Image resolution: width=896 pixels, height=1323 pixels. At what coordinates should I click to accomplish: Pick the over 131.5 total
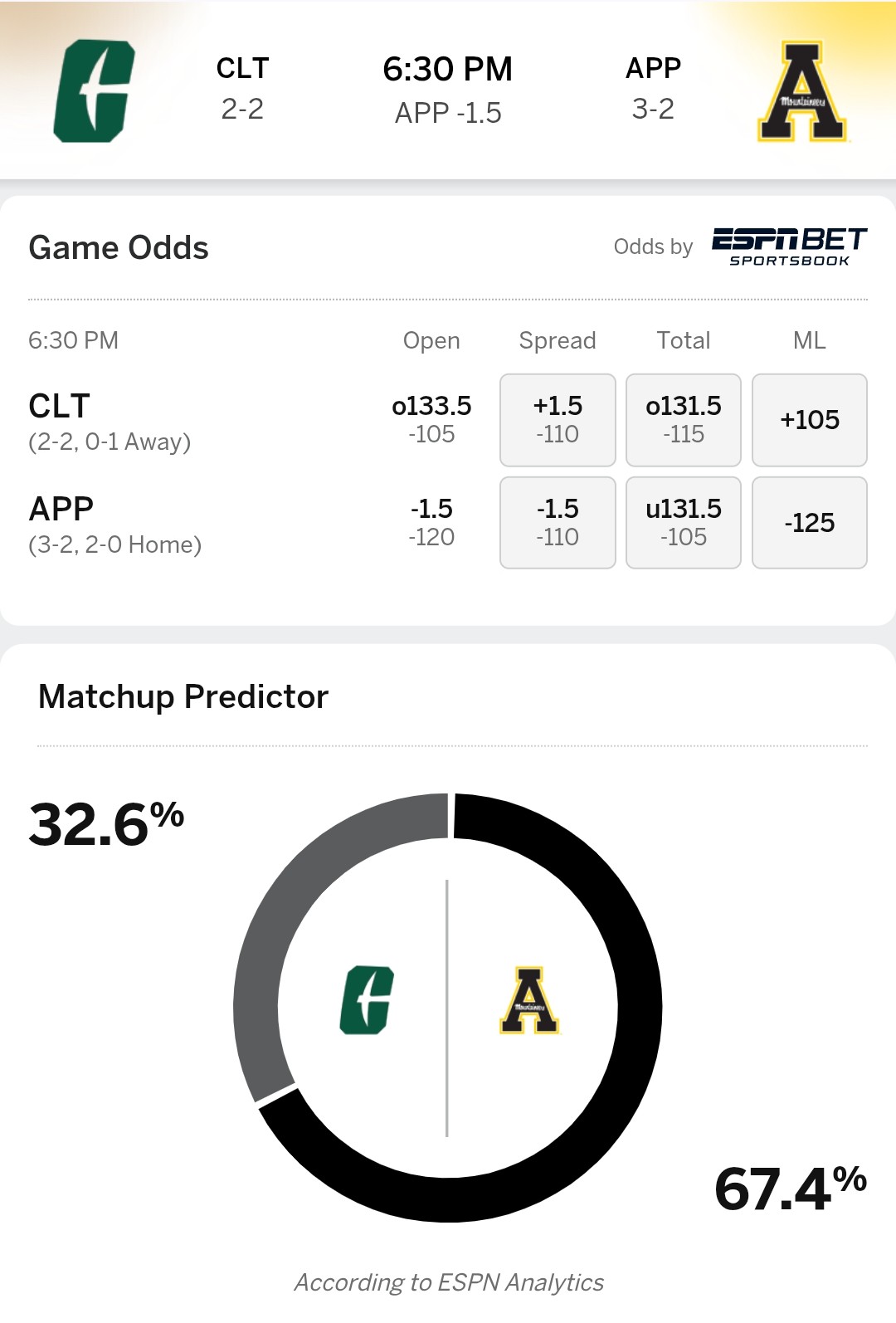point(684,420)
